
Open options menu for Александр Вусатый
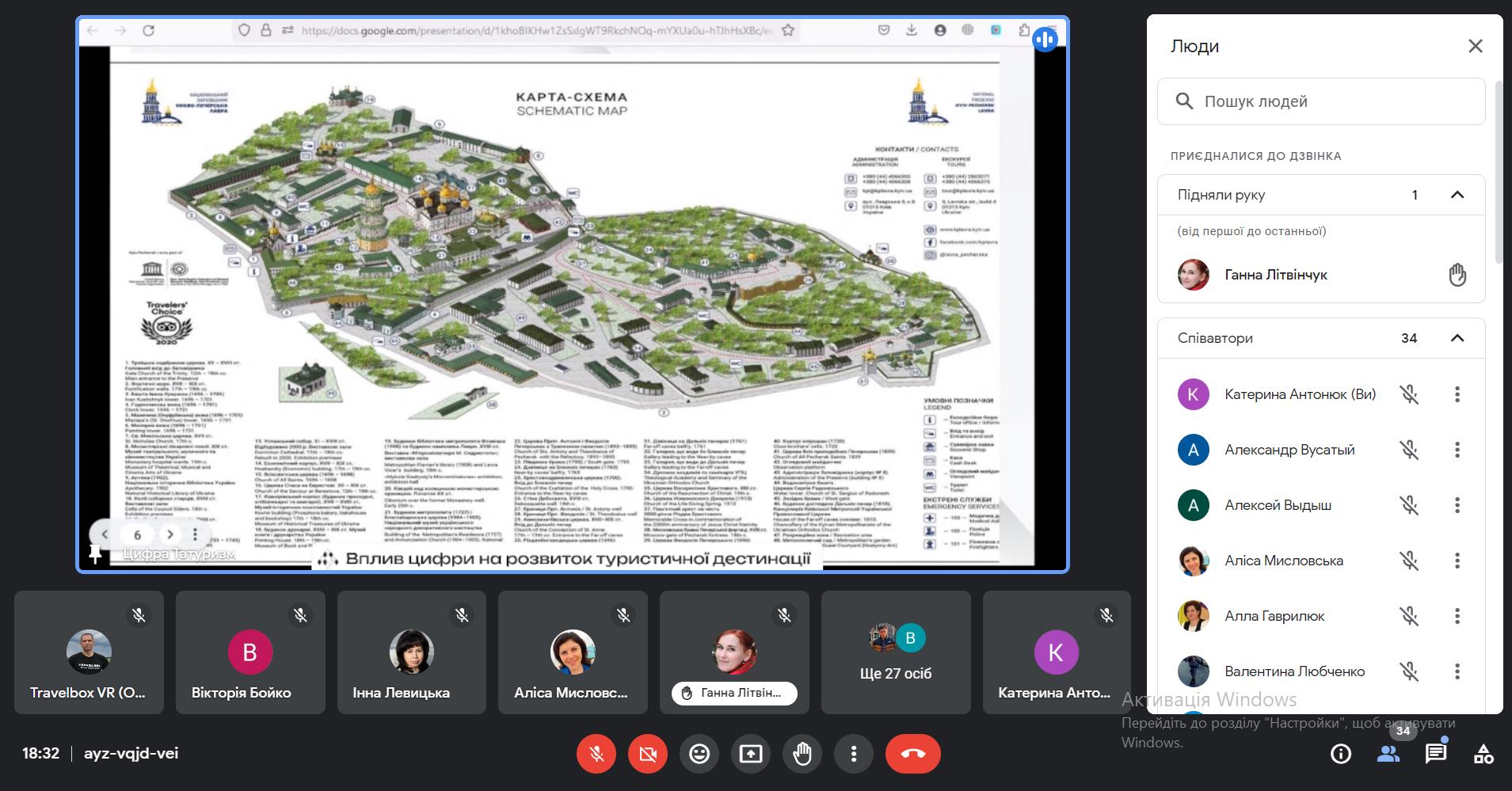tap(1457, 450)
